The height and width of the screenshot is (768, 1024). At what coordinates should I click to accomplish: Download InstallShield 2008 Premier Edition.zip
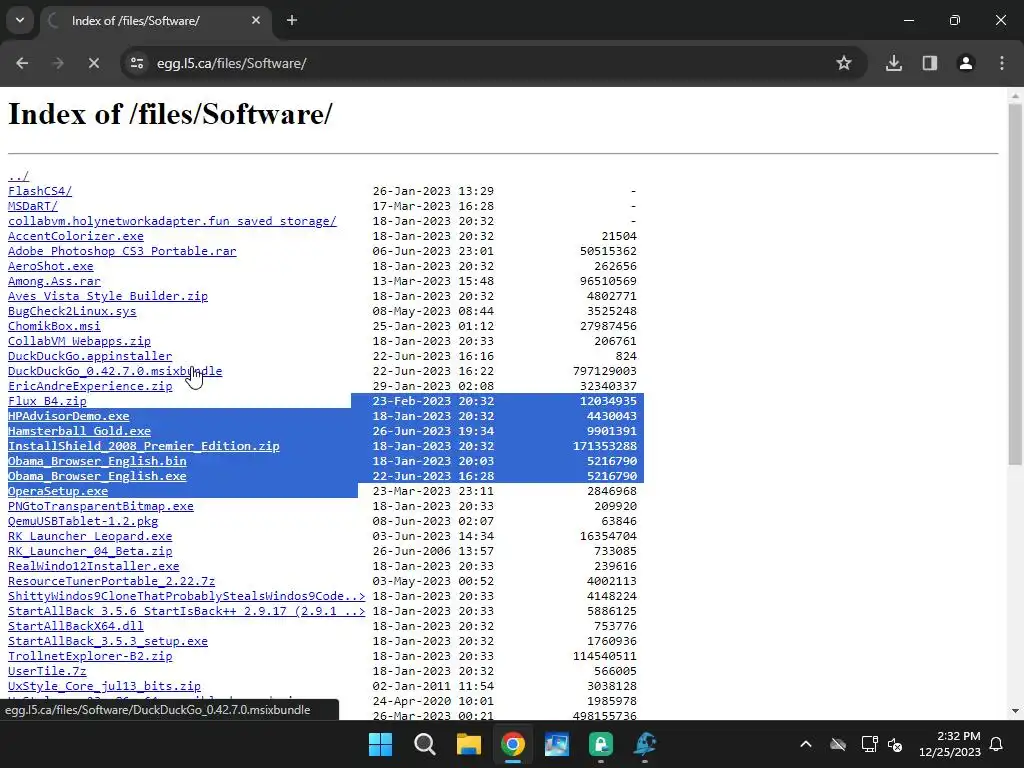point(144,447)
